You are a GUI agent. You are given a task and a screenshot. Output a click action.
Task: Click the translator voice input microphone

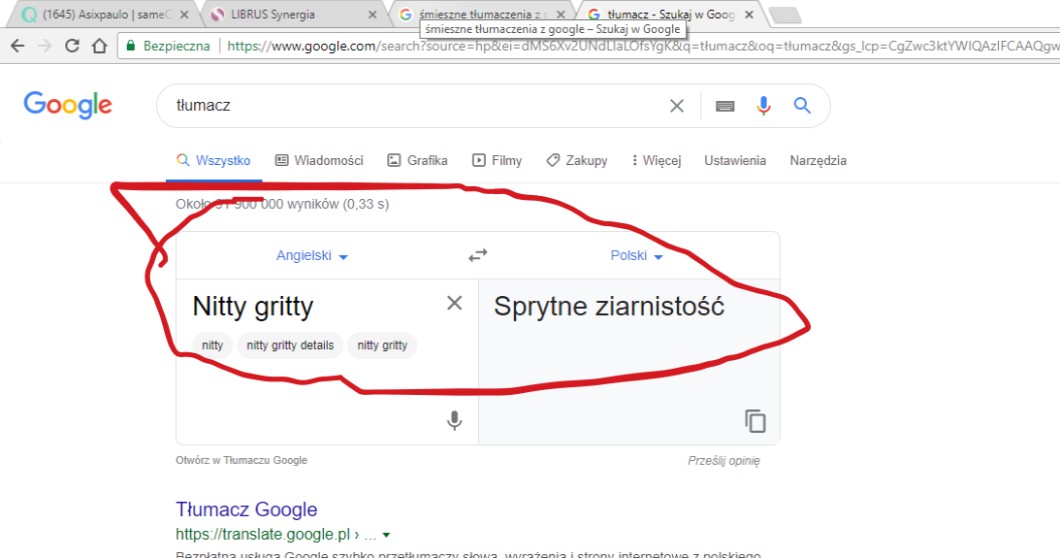point(454,421)
